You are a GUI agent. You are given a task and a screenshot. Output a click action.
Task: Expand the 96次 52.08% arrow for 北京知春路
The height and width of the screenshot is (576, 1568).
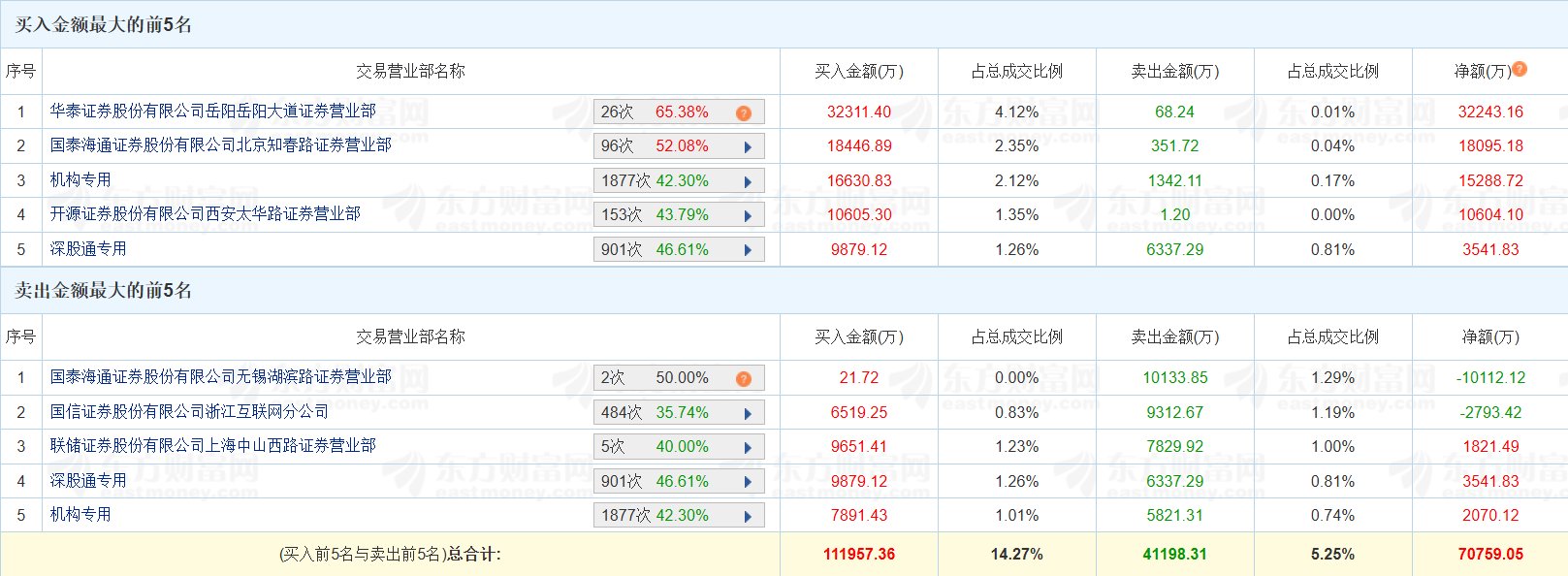748,147
